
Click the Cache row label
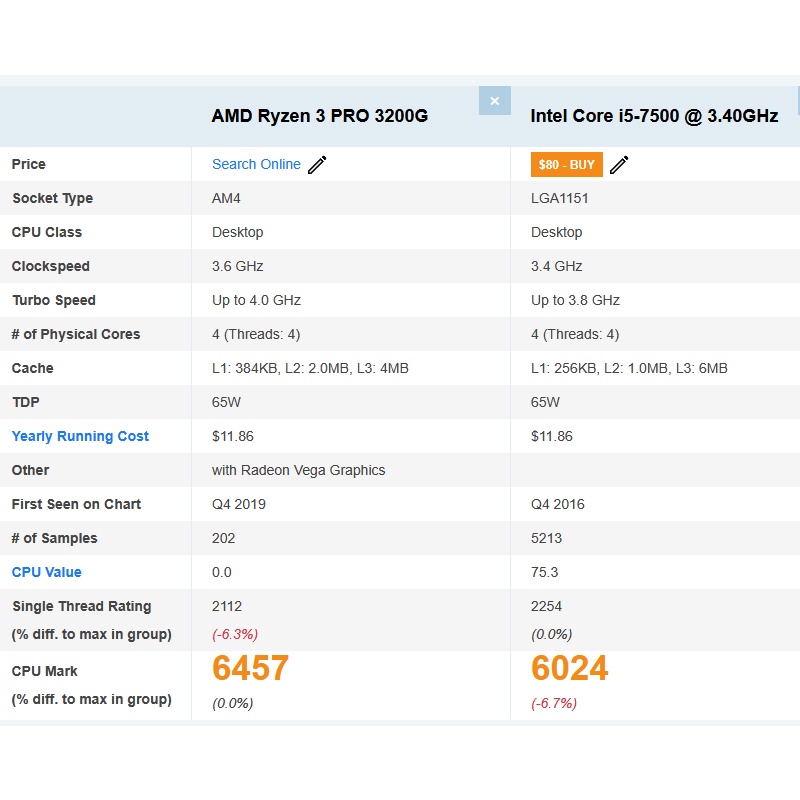[32, 368]
